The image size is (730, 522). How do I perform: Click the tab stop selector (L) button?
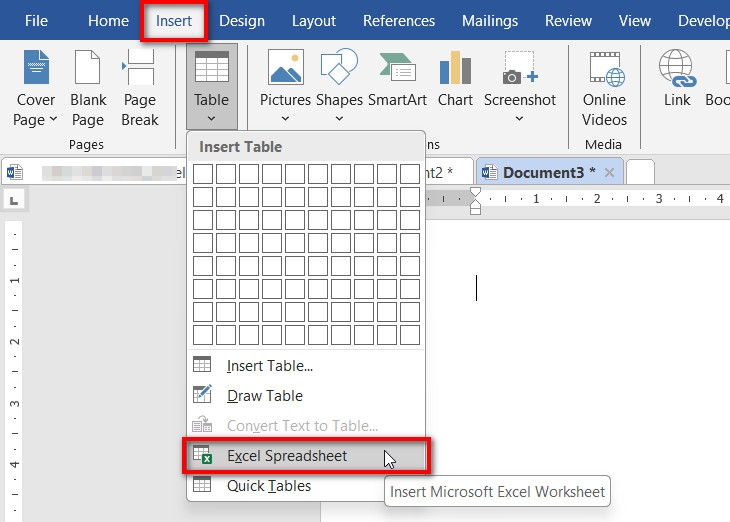click(x=14, y=201)
